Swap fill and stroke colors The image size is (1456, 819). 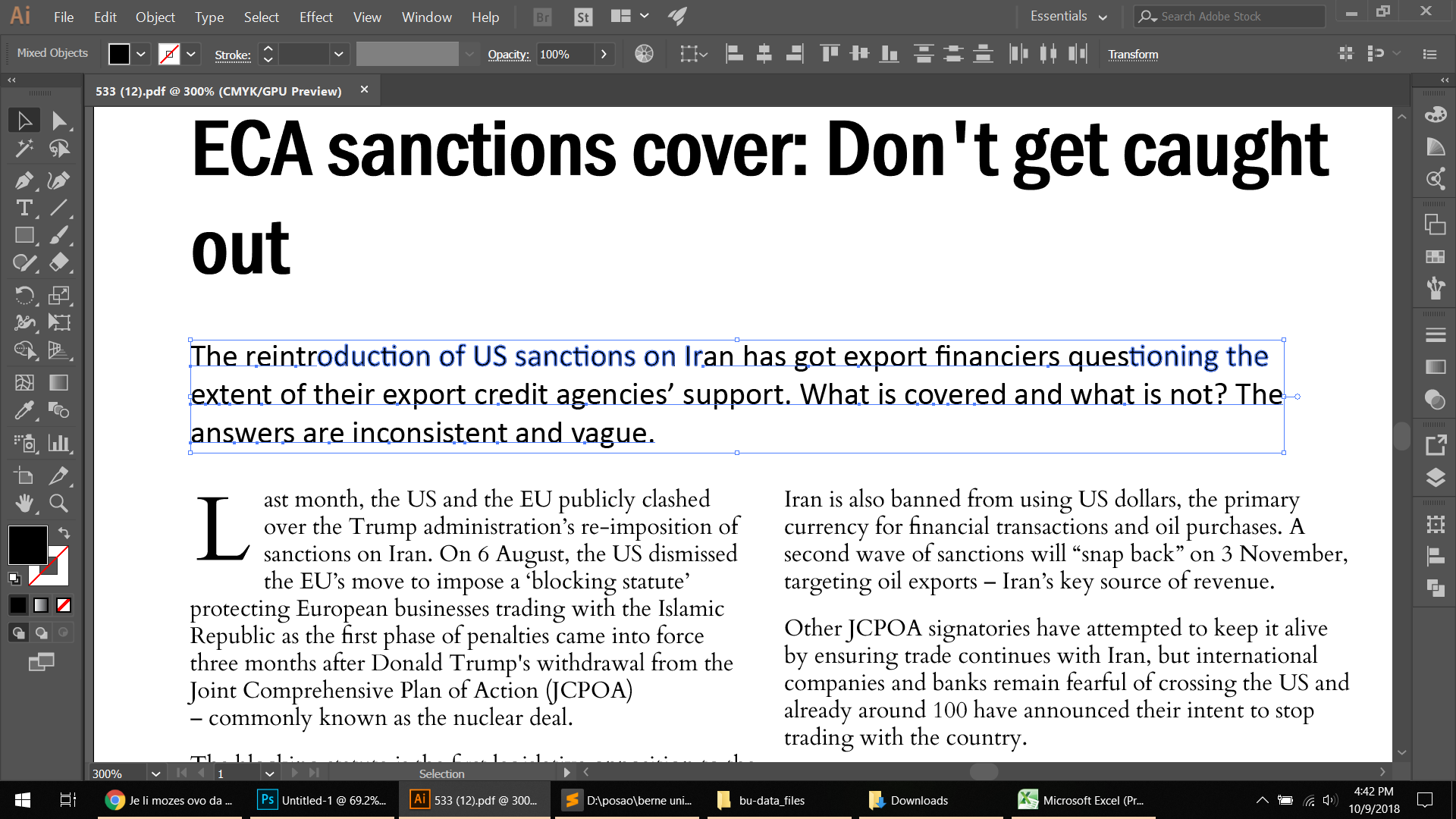(x=64, y=533)
